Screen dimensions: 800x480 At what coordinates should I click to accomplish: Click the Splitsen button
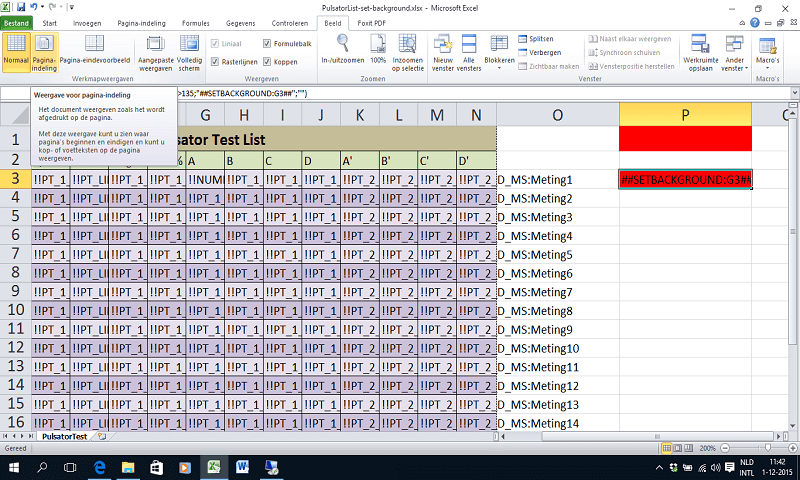[540, 38]
